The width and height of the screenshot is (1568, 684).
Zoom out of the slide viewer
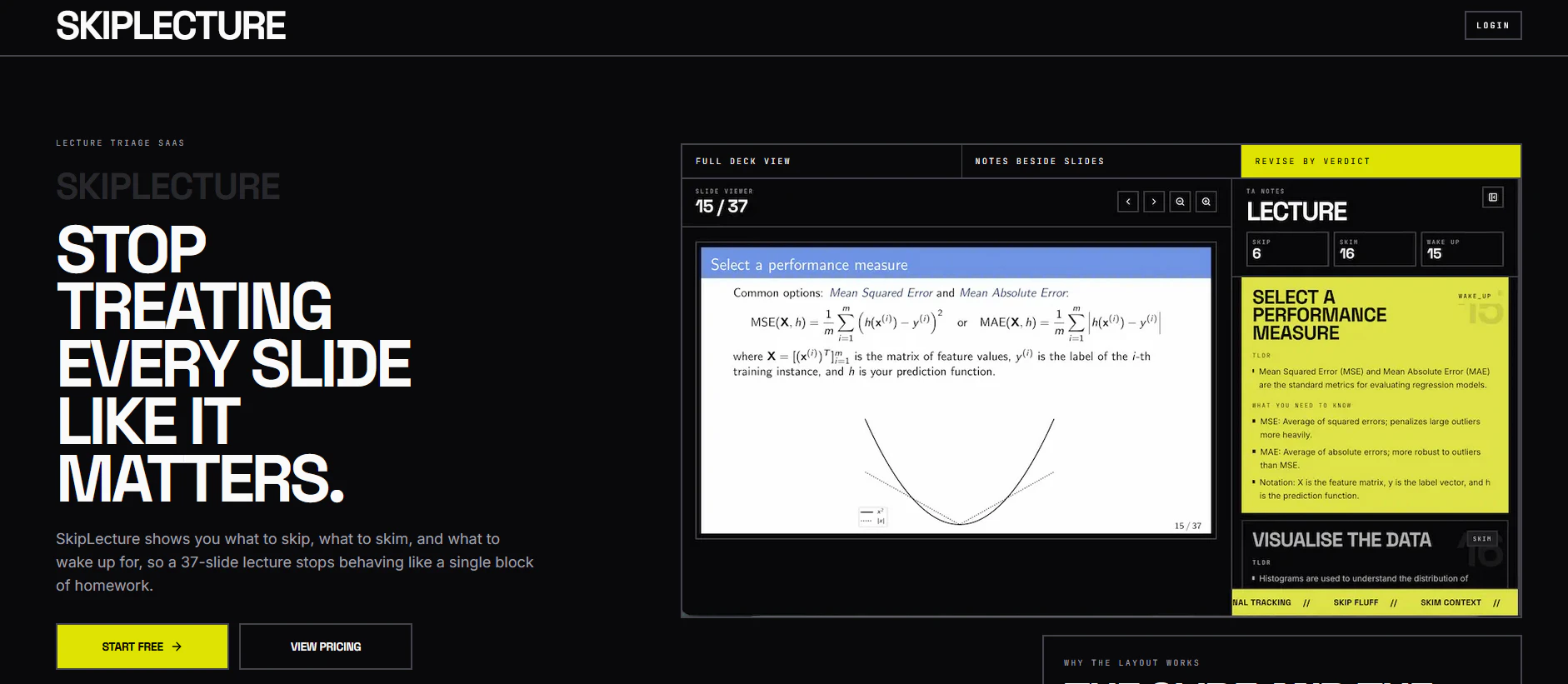1180,202
